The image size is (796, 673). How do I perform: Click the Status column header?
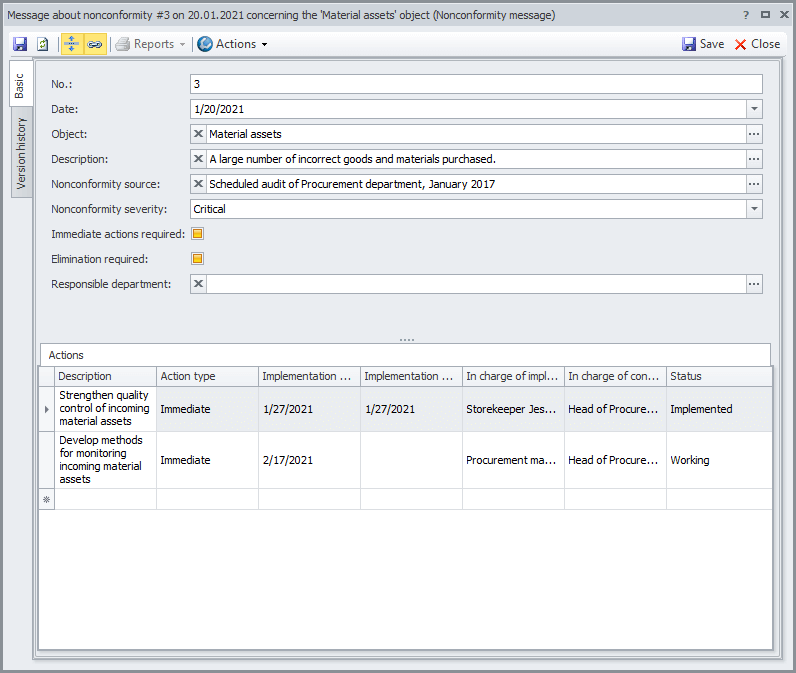[719, 376]
